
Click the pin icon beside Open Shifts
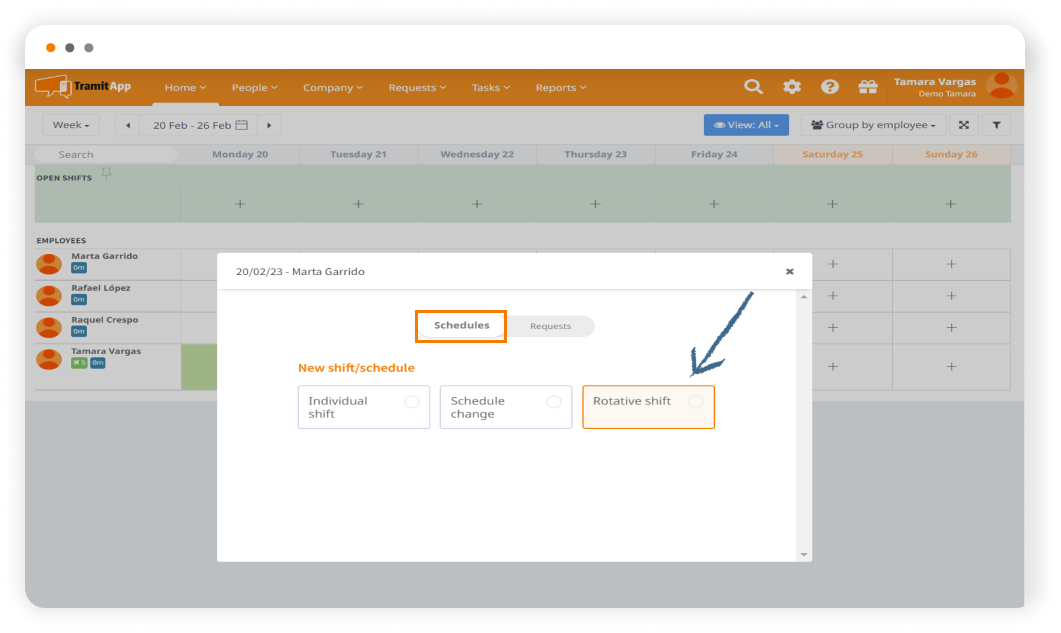tap(106, 174)
